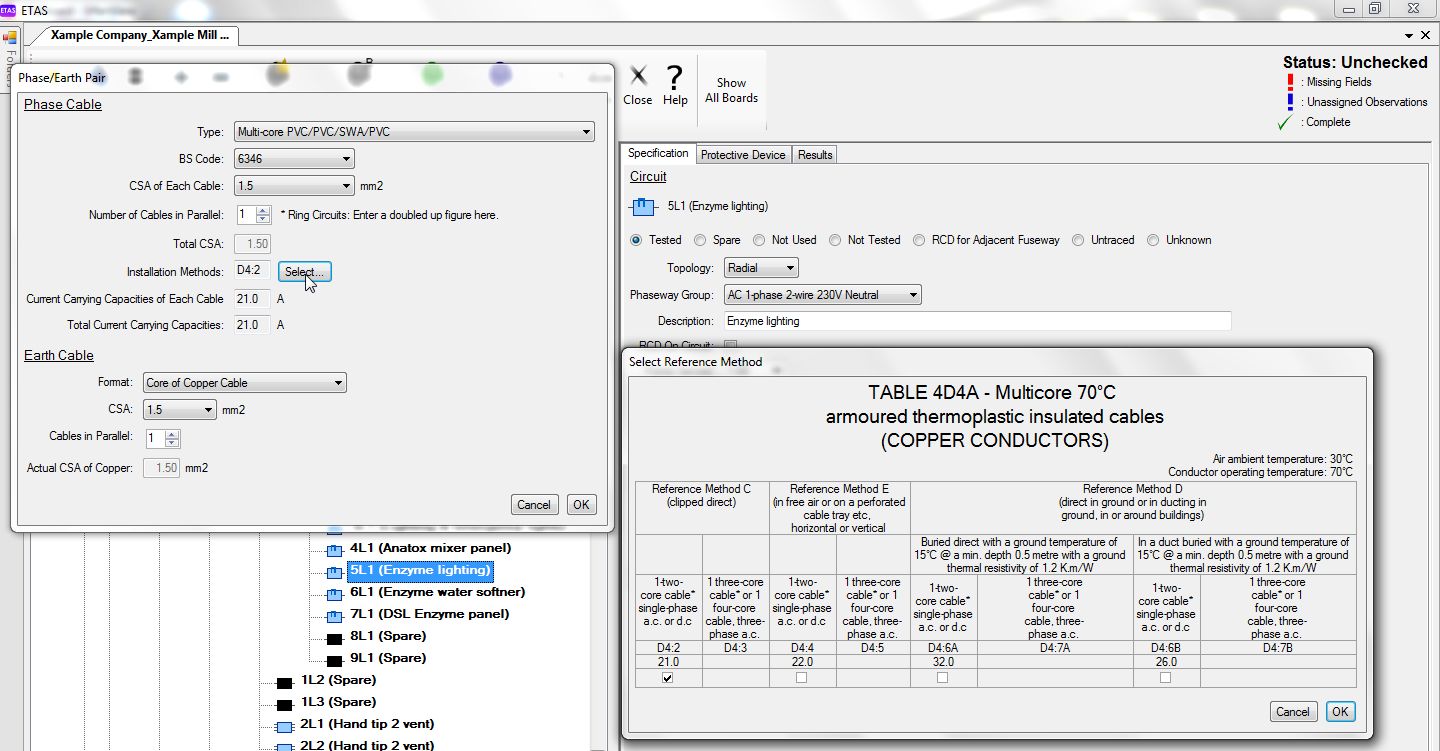This screenshot has width=1440, height=751.
Task: Click the black spare icon beside 1L3
Action: coord(285,704)
